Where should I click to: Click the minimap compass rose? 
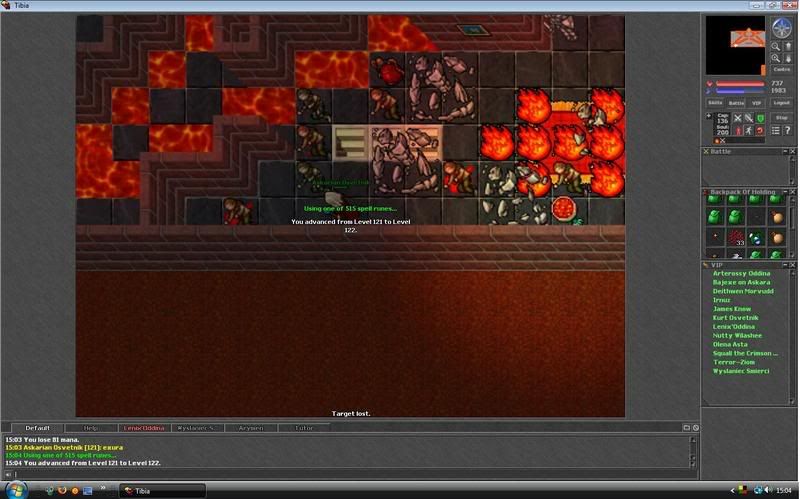(x=782, y=28)
